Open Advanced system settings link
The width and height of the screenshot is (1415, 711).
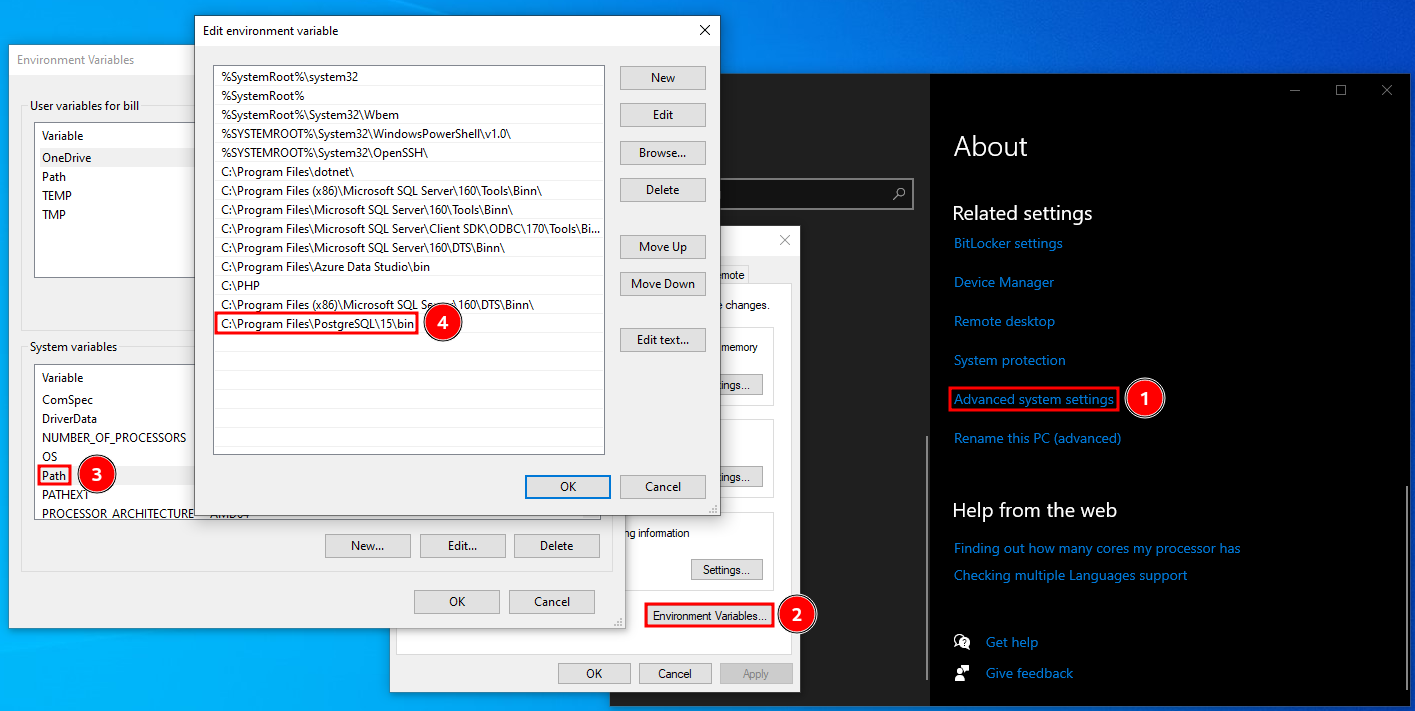coord(1033,399)
